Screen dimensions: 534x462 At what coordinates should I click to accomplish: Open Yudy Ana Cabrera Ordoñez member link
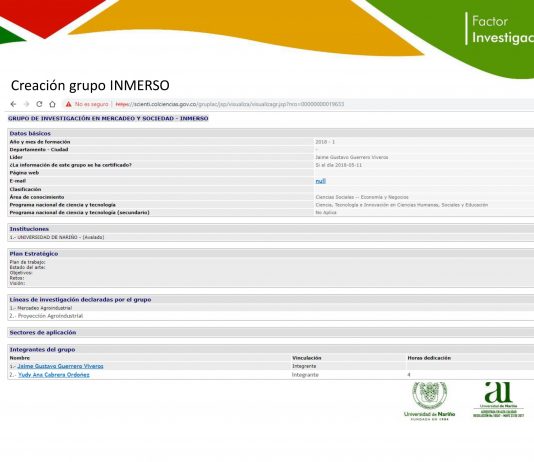pyautogui.click(x=54, y=375)
